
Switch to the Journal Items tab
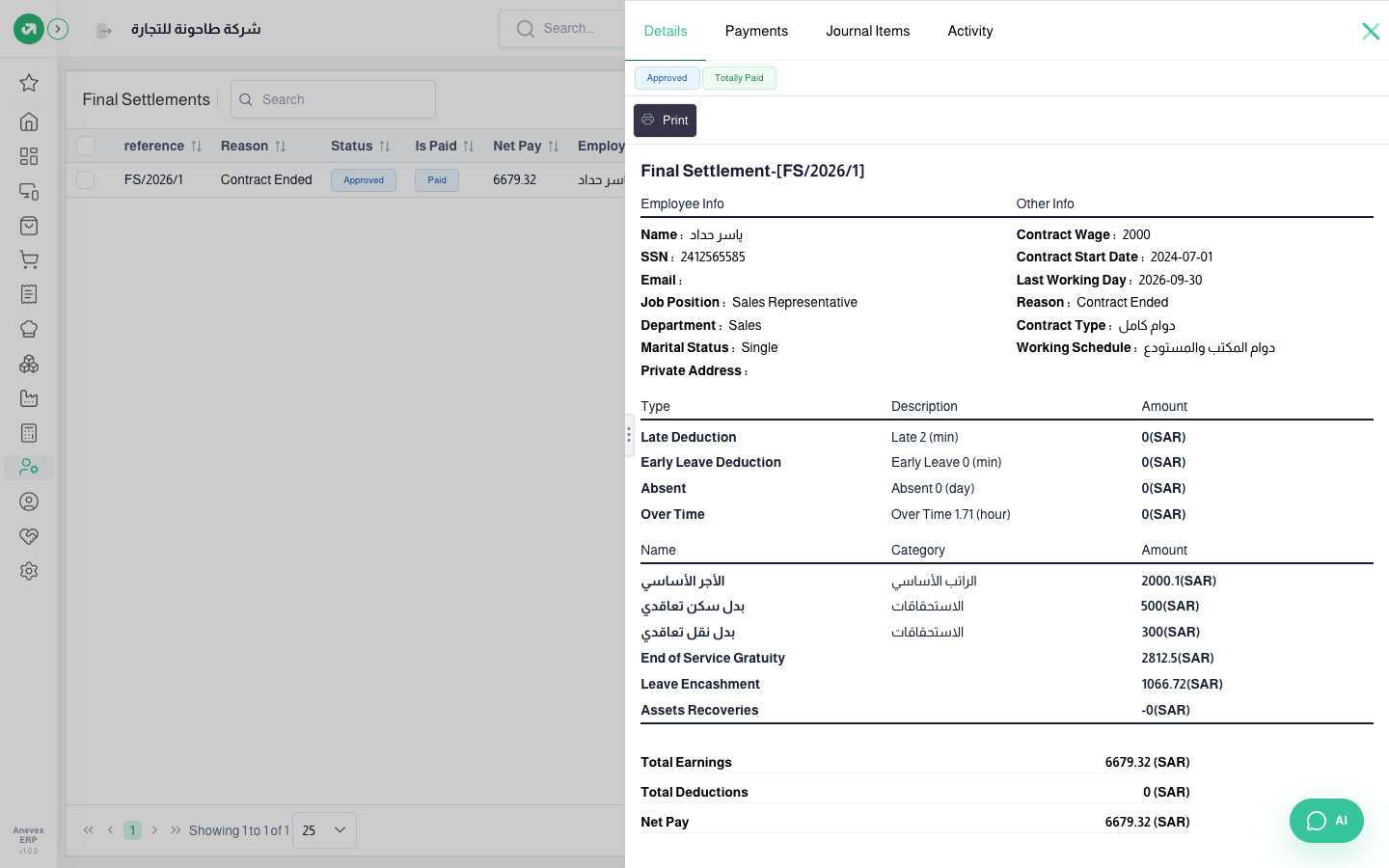867,31
